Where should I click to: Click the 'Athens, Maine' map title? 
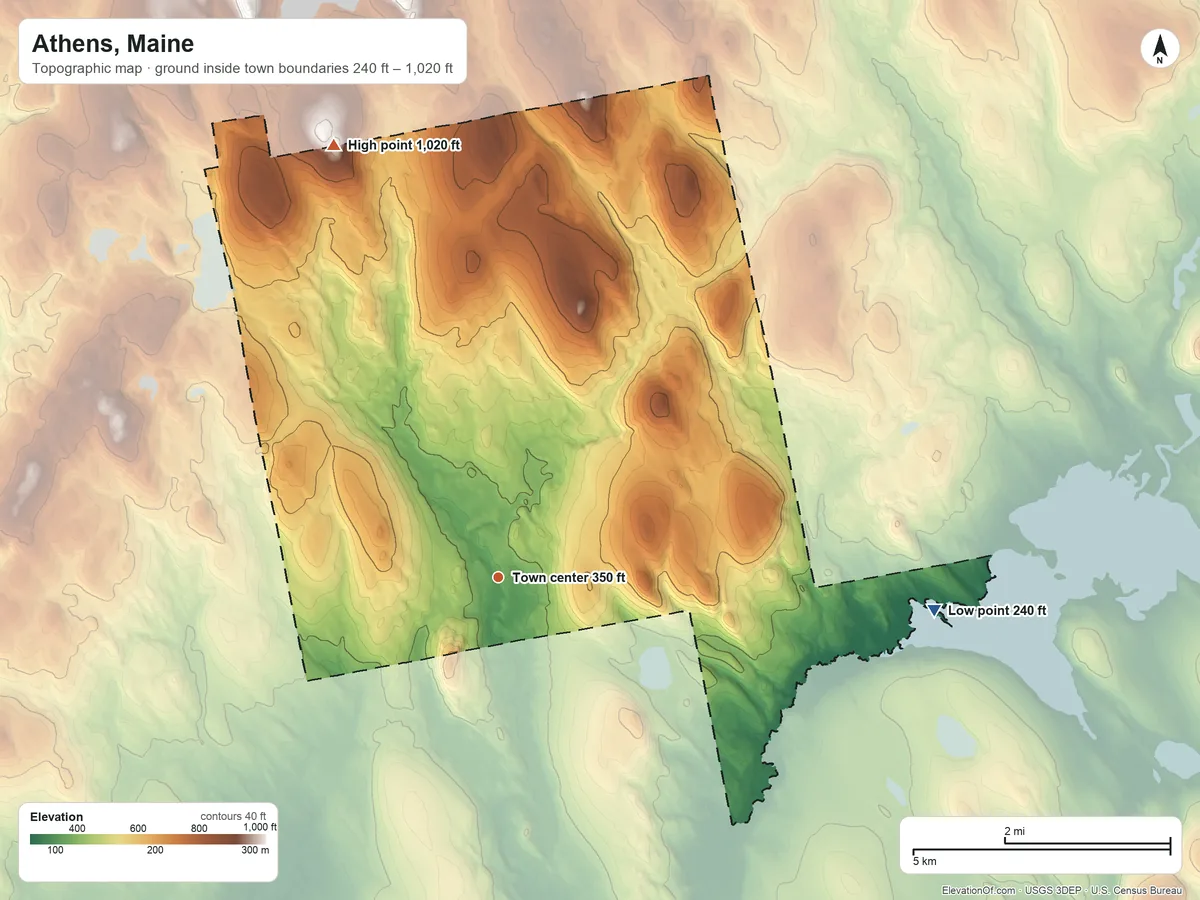[x=113, y=44]
